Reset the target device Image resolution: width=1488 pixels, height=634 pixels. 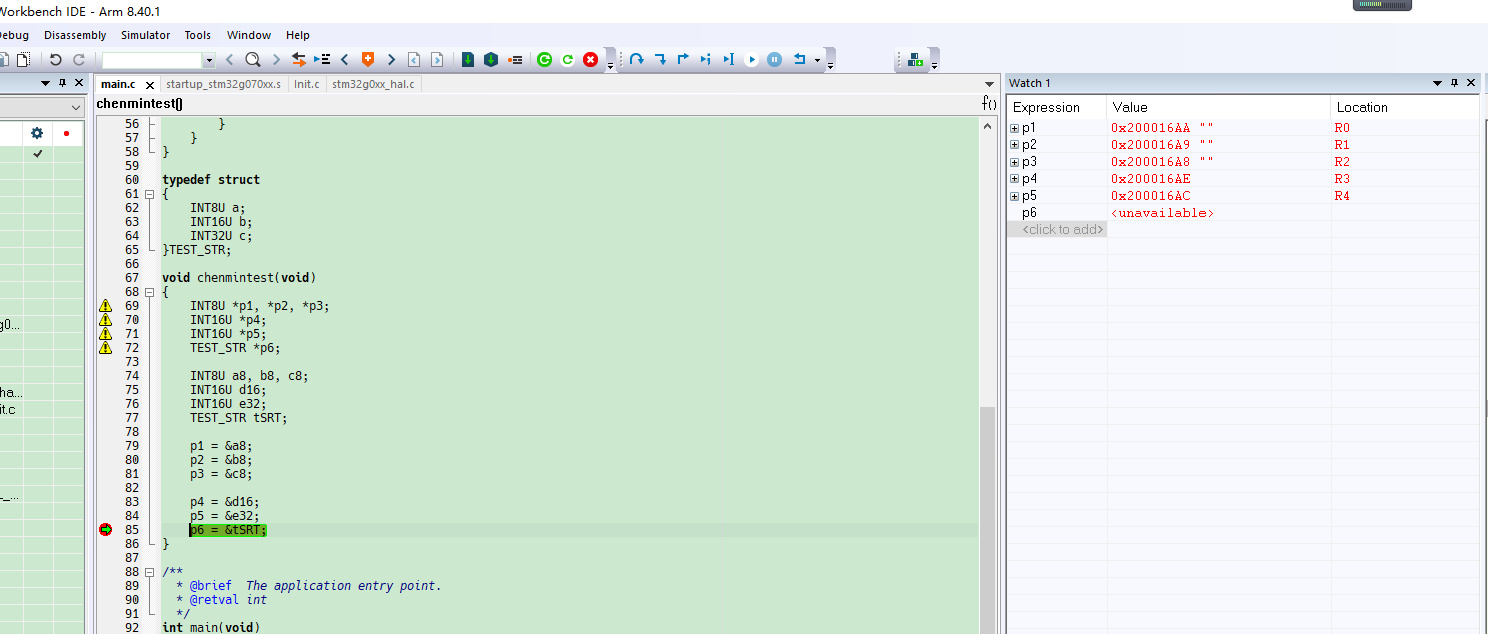799,60
